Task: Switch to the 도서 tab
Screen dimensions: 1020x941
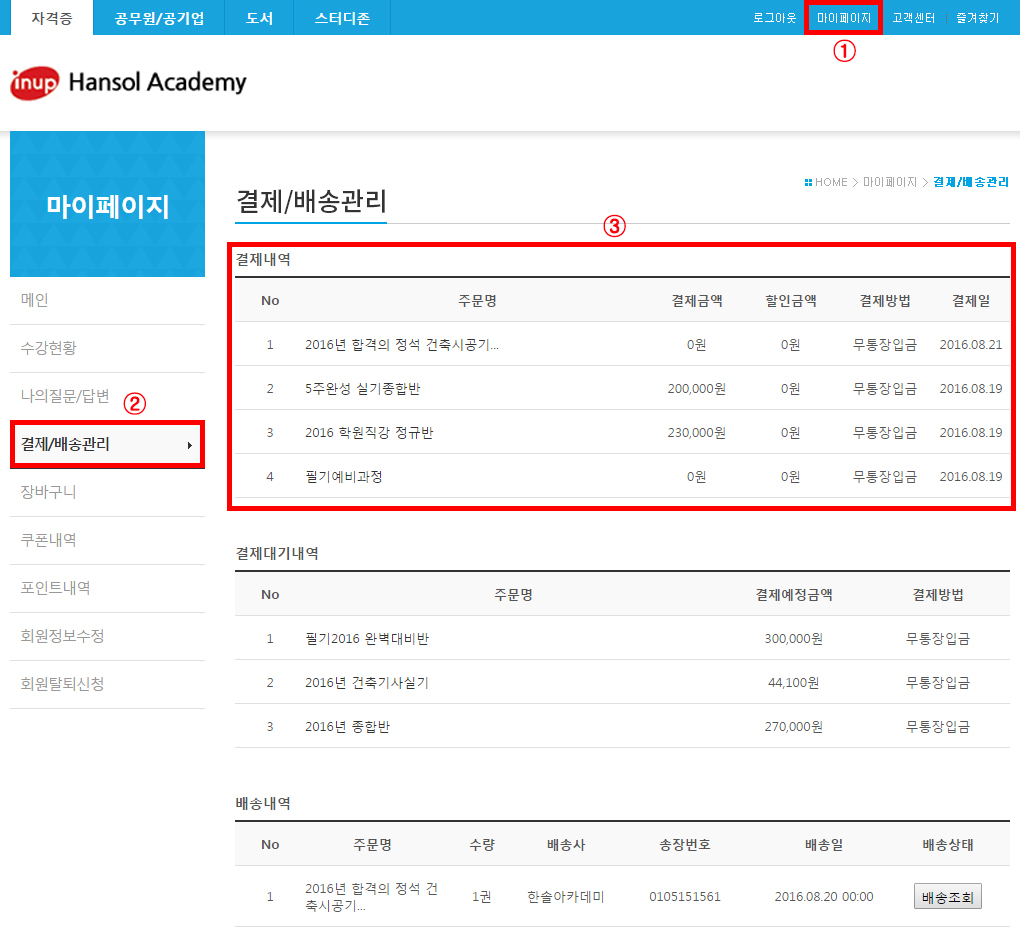Action: point(259,18)
